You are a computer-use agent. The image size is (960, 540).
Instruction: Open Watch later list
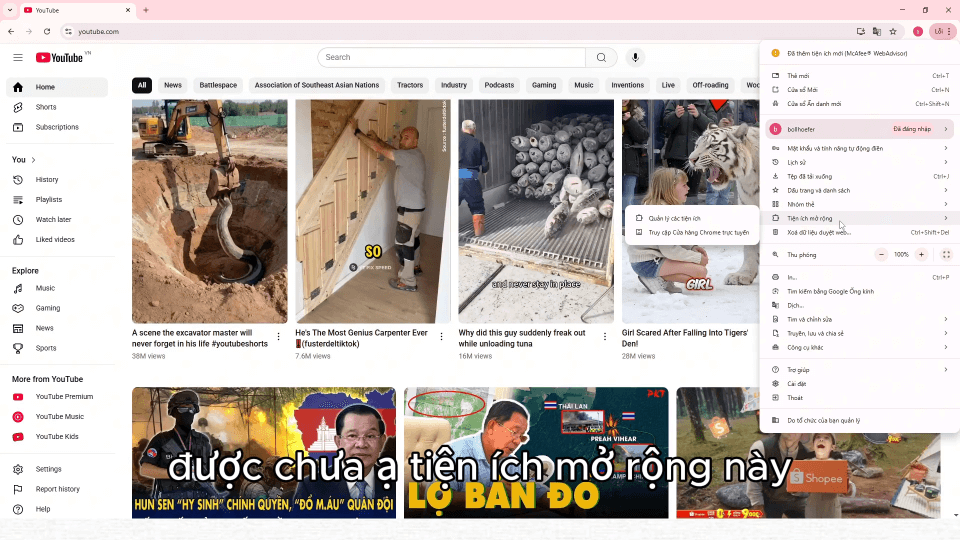[57, 220]
